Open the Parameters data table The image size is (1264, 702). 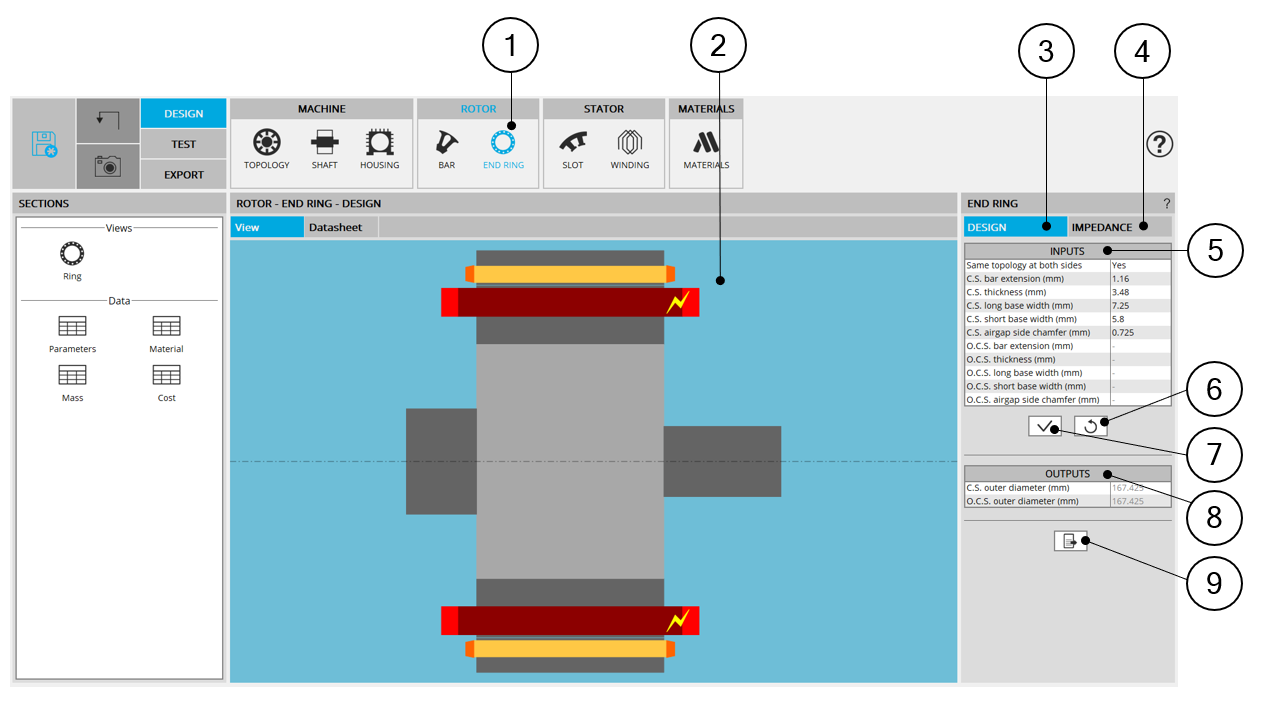pos(72,333)
